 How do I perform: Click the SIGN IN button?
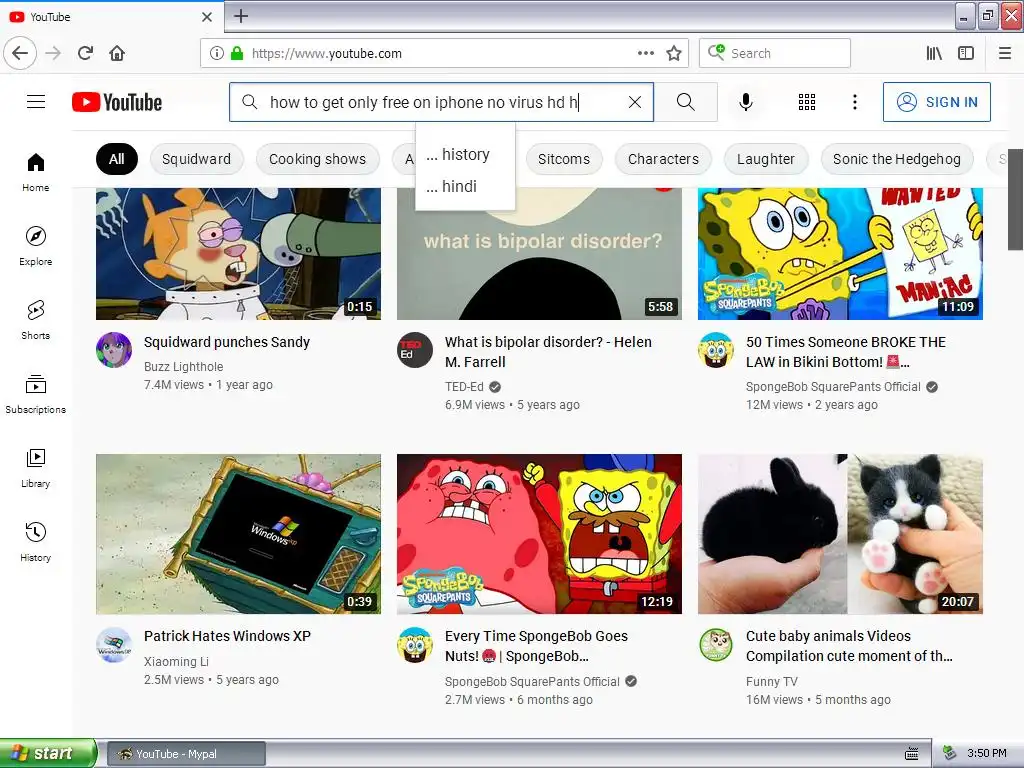(936, 102)
